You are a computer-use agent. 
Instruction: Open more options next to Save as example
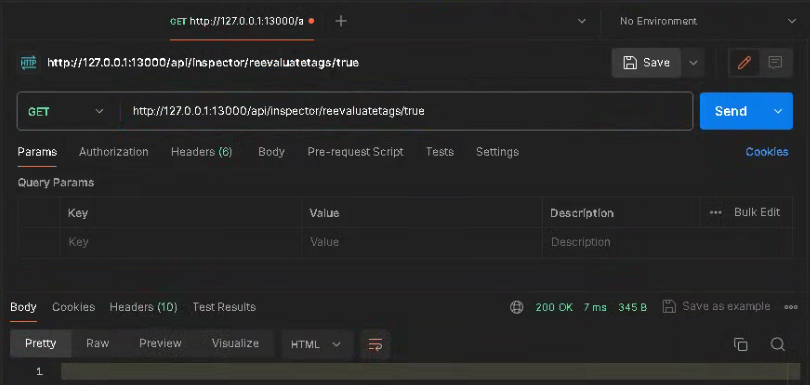coord(791,307)
